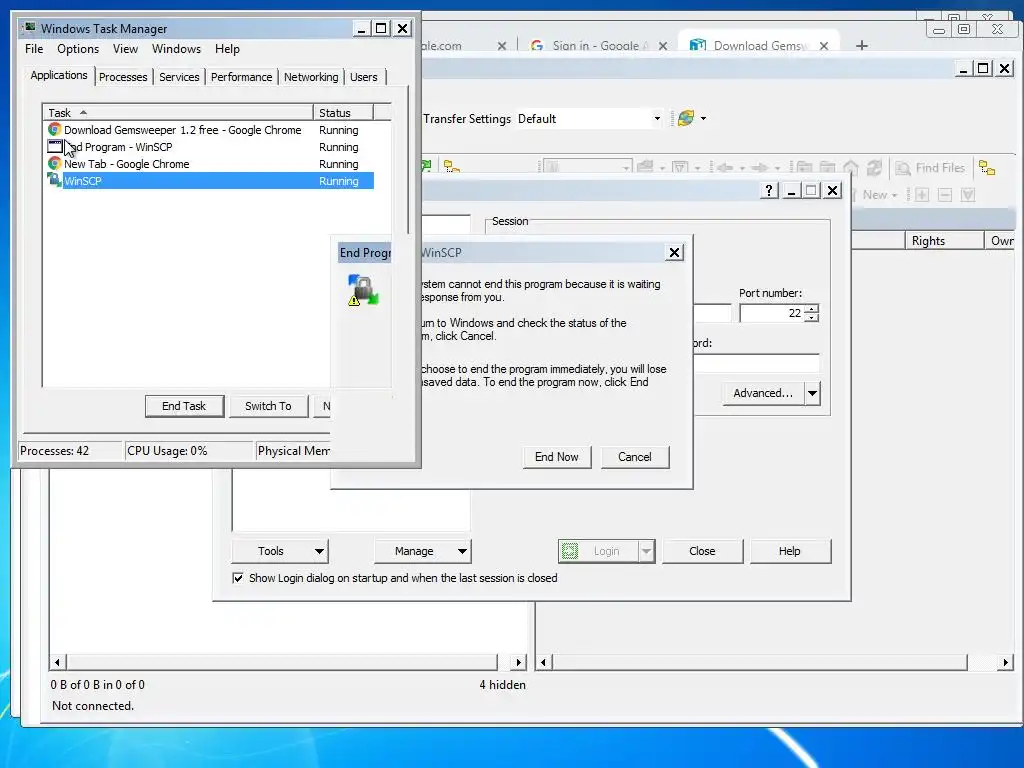Image resolution: width=1024 pixels, height=768 pixels.
Task: Open the Options menu in Task Manager
Action: click(78, 49)
